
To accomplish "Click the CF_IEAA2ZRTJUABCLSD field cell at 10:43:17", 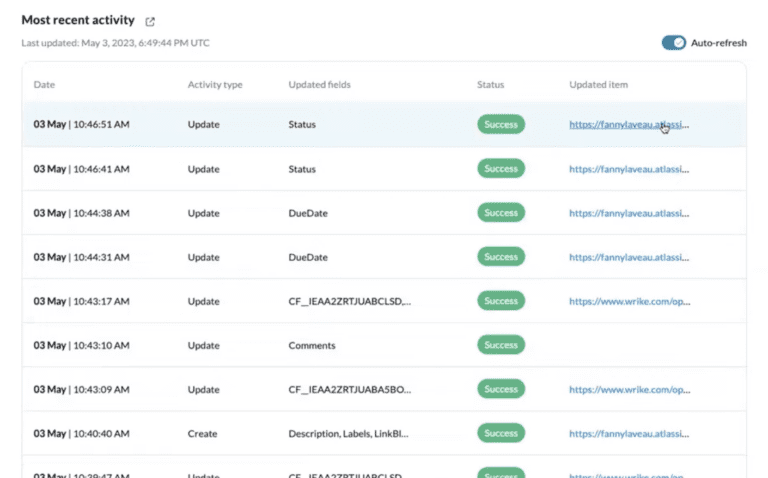I will coord(350,301).
